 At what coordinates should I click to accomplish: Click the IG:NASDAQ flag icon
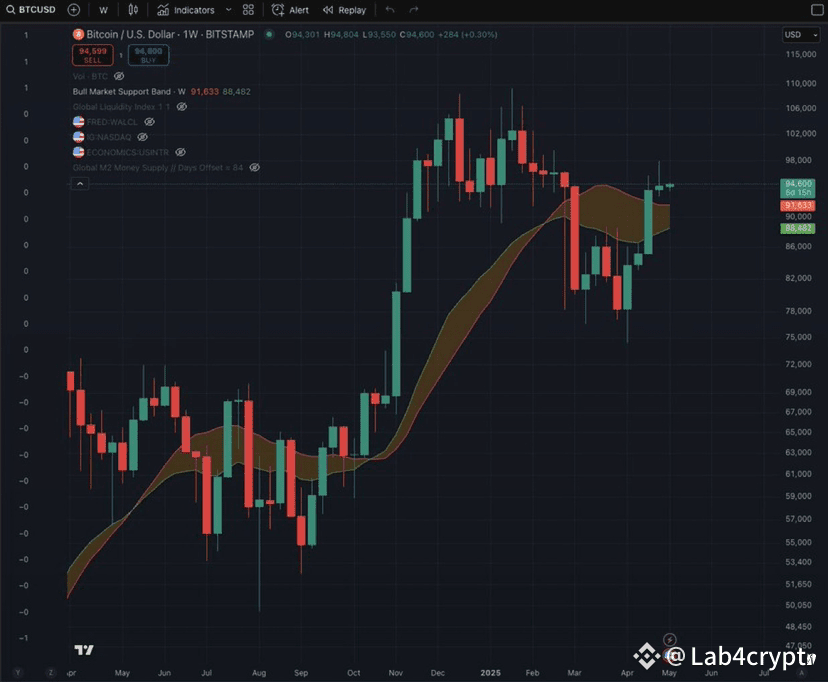point(78,137)
